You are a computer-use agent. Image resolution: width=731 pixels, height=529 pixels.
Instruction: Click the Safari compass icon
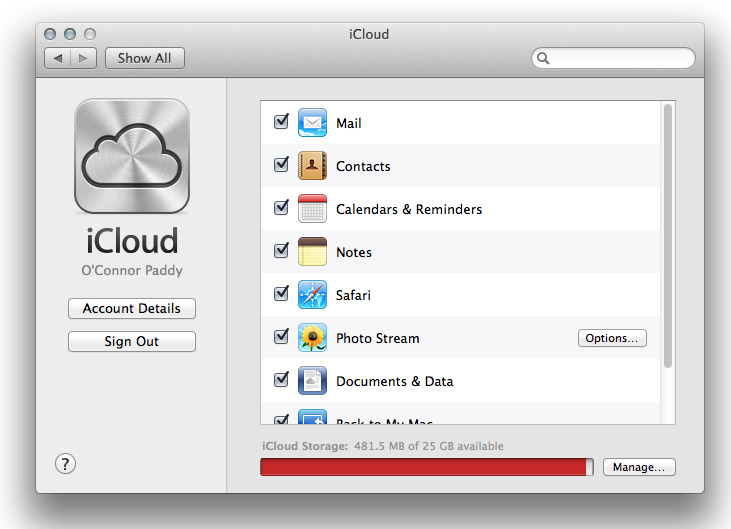pos(312,295)
